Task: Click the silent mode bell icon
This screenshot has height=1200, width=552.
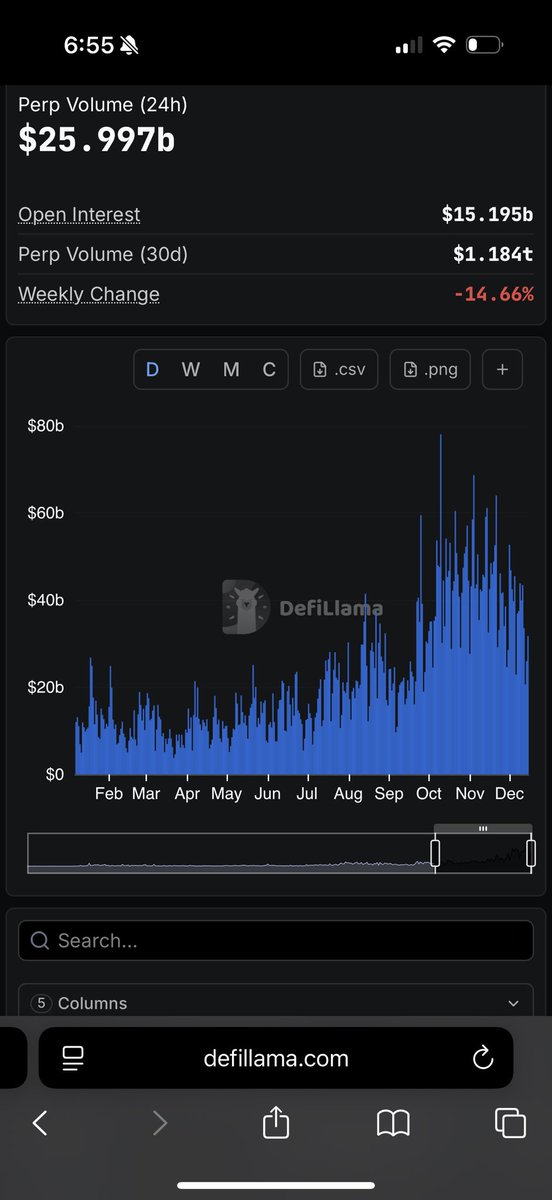Action: pyautogui.click(x=130, y=45)
